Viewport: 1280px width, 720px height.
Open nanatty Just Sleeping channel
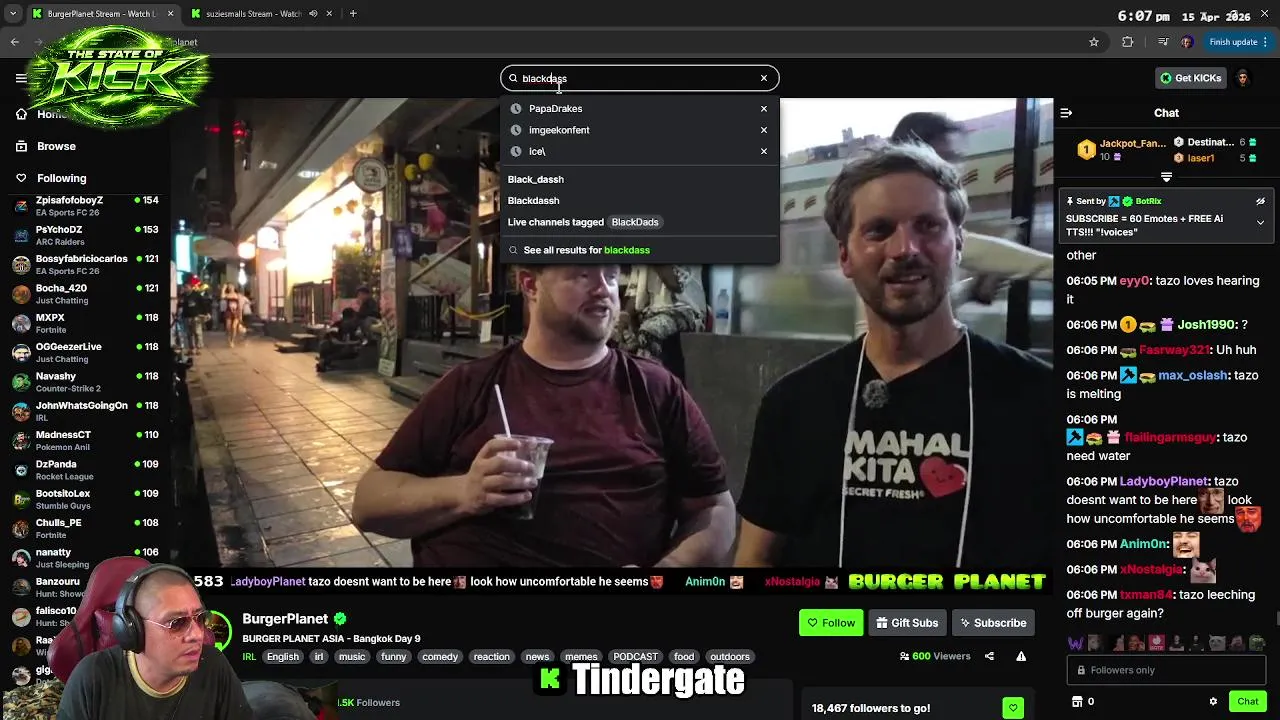(x=85, y=557)
